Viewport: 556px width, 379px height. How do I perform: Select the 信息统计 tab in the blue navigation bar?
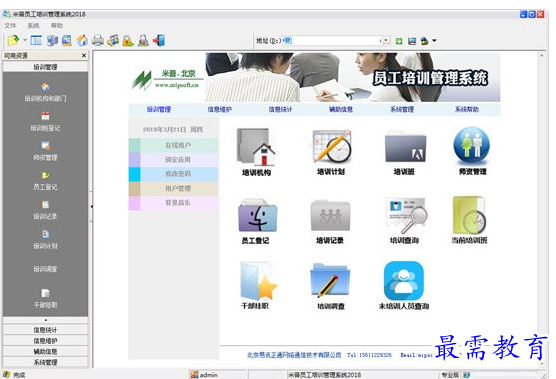click(x=280, y=110)
